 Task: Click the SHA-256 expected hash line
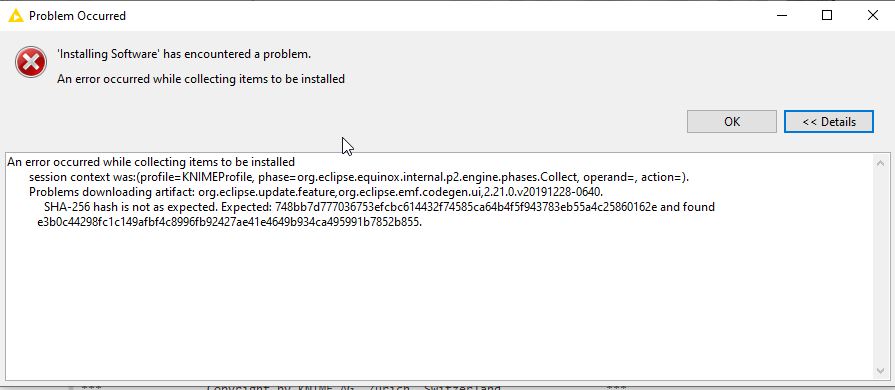(x=379, y=207)
